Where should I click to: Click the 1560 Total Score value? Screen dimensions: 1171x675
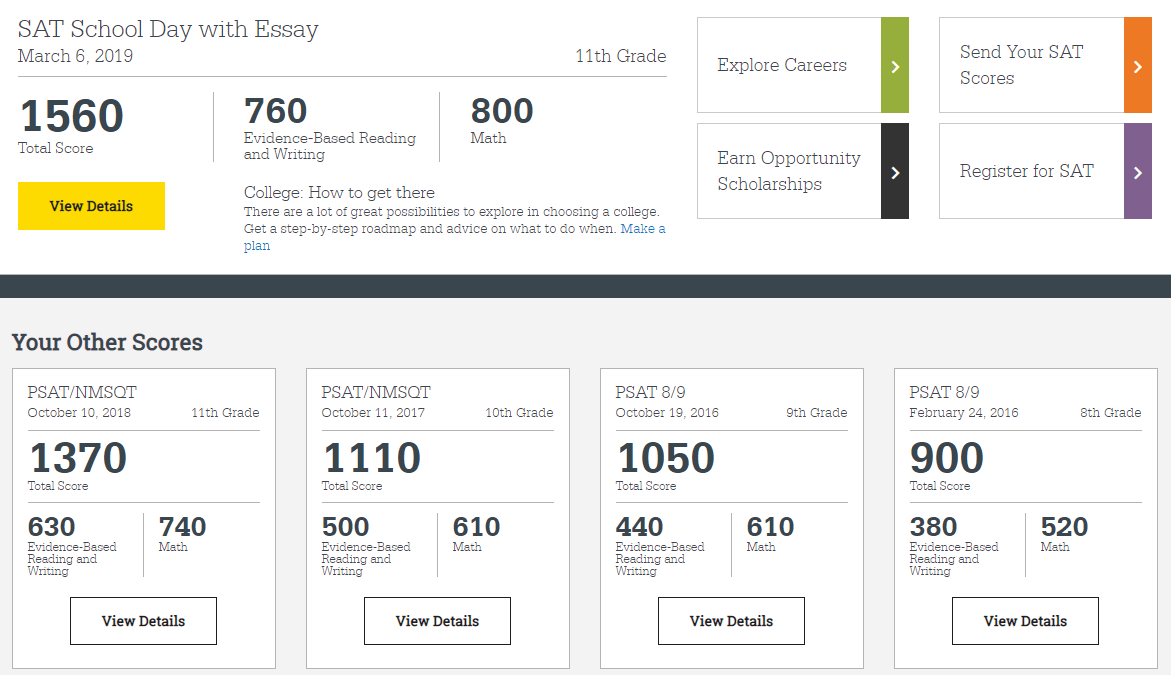pos(70,117)
